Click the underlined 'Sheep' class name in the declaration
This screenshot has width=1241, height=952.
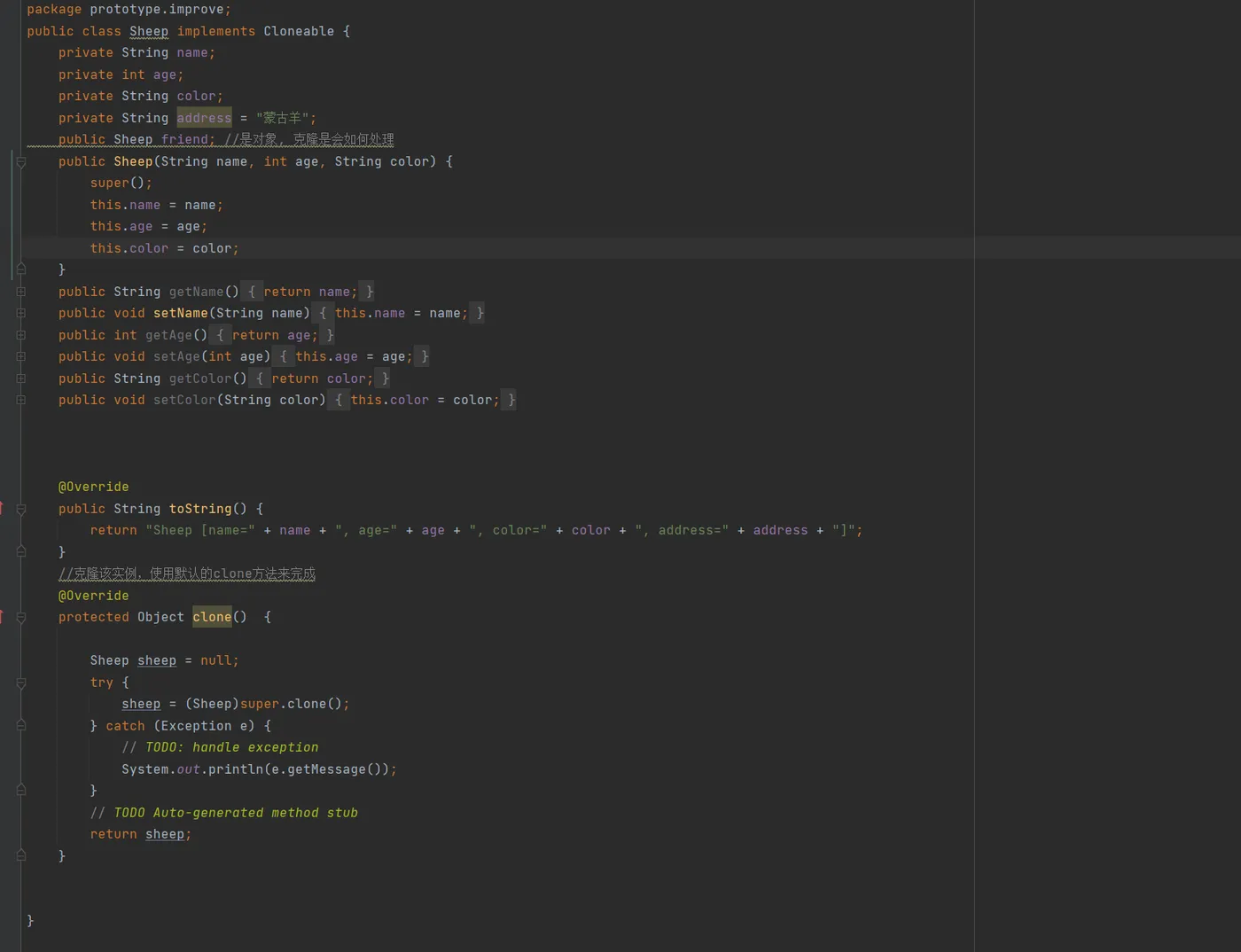tap(149, 31)
